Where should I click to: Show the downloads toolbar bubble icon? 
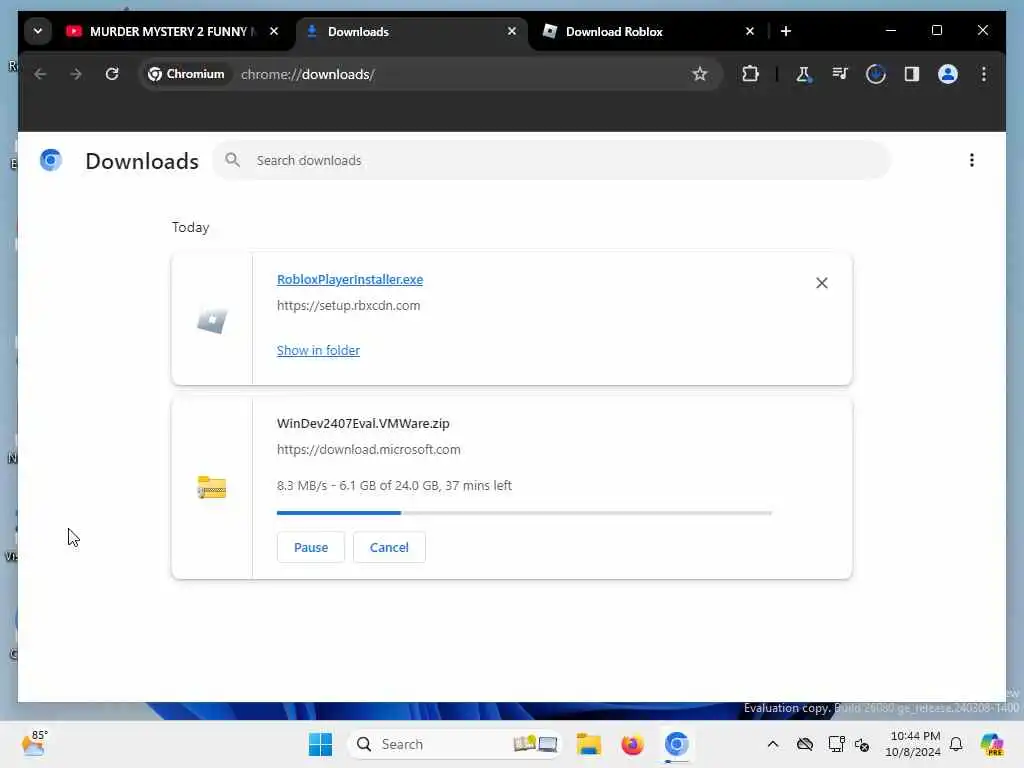click(x=876, y=74)
